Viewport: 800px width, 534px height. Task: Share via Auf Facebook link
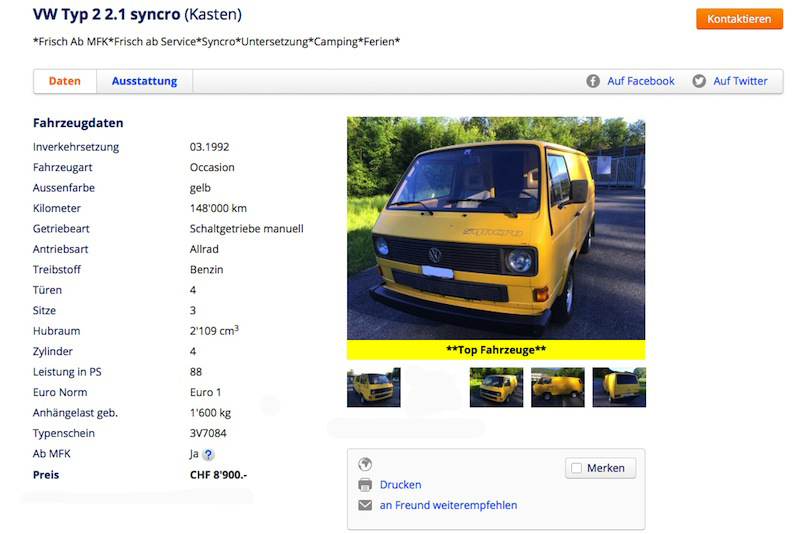641,81
